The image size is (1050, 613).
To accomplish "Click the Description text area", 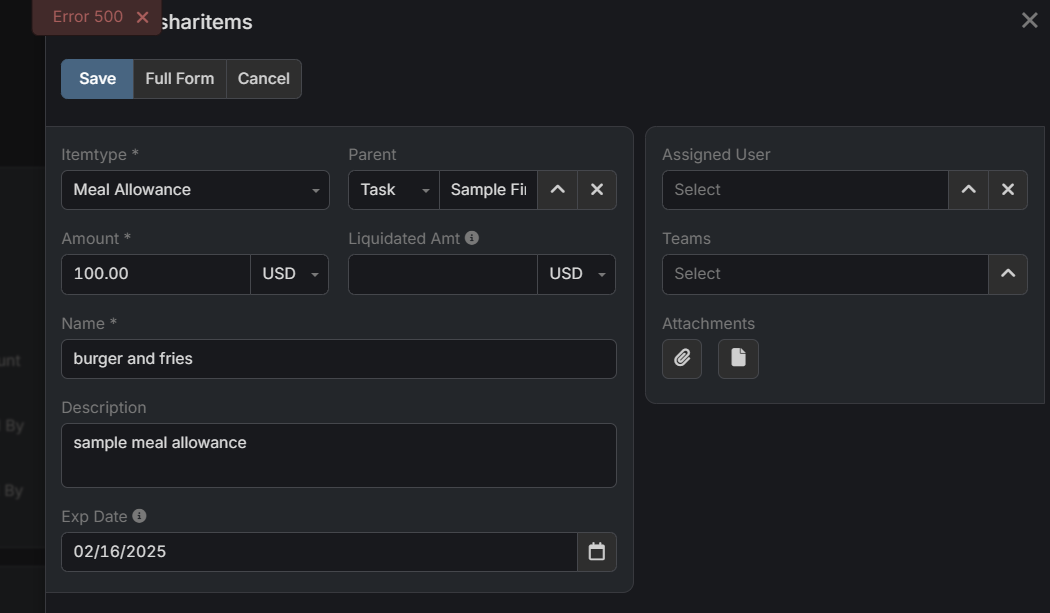I will (x=338, y=455).
